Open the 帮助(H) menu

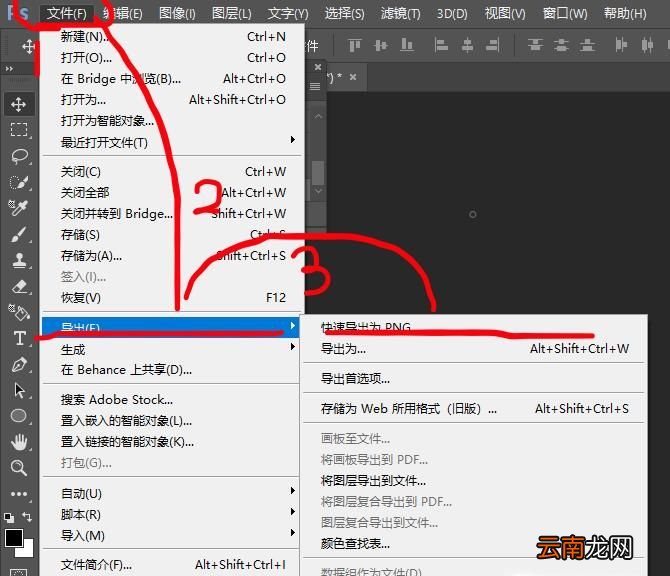[x=625, y=14]
